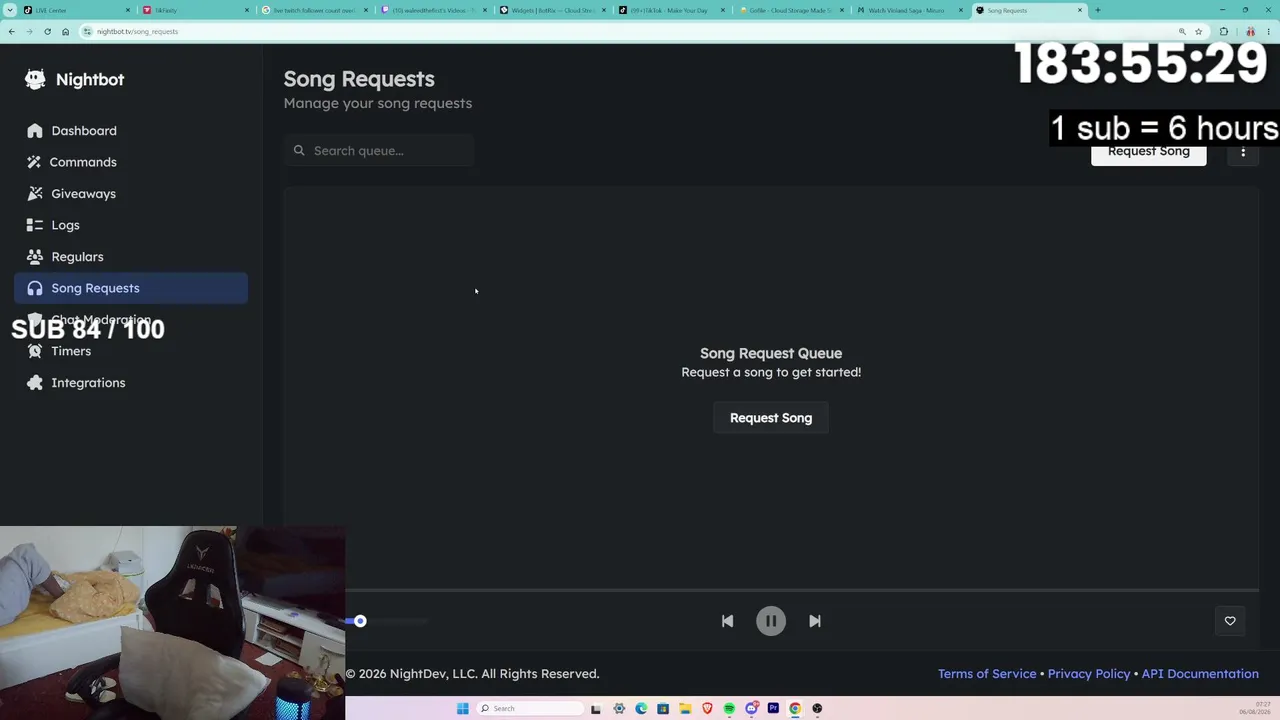
Task: Click the song progress bar
Action: (x=802, y=590)
